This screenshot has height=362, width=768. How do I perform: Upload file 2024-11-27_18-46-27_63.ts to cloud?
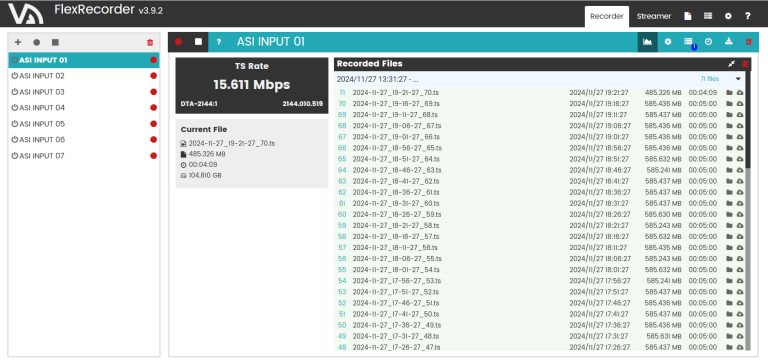tap(740, 170)
